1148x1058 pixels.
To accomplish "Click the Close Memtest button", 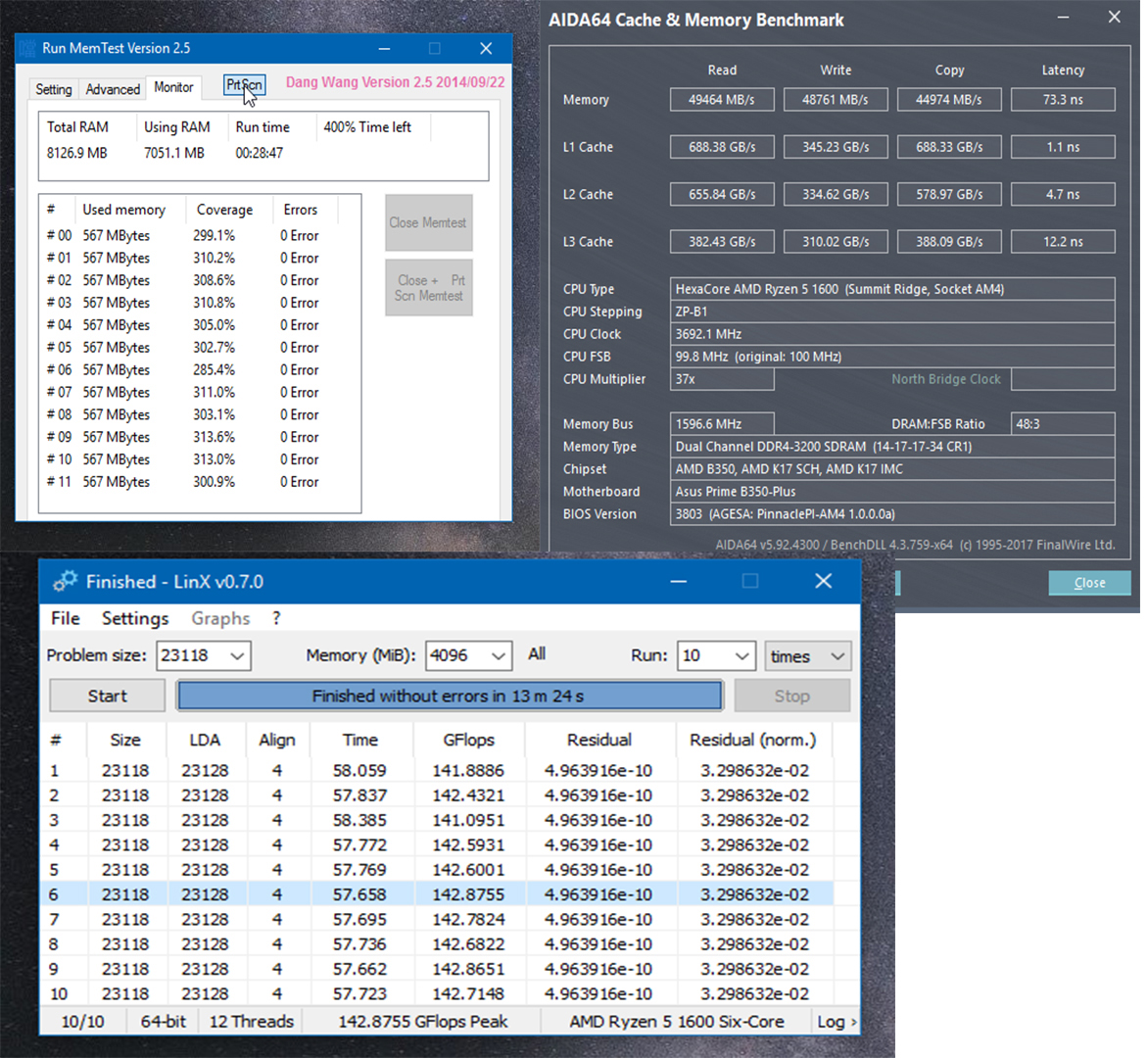I will click(x=428, y=222).
